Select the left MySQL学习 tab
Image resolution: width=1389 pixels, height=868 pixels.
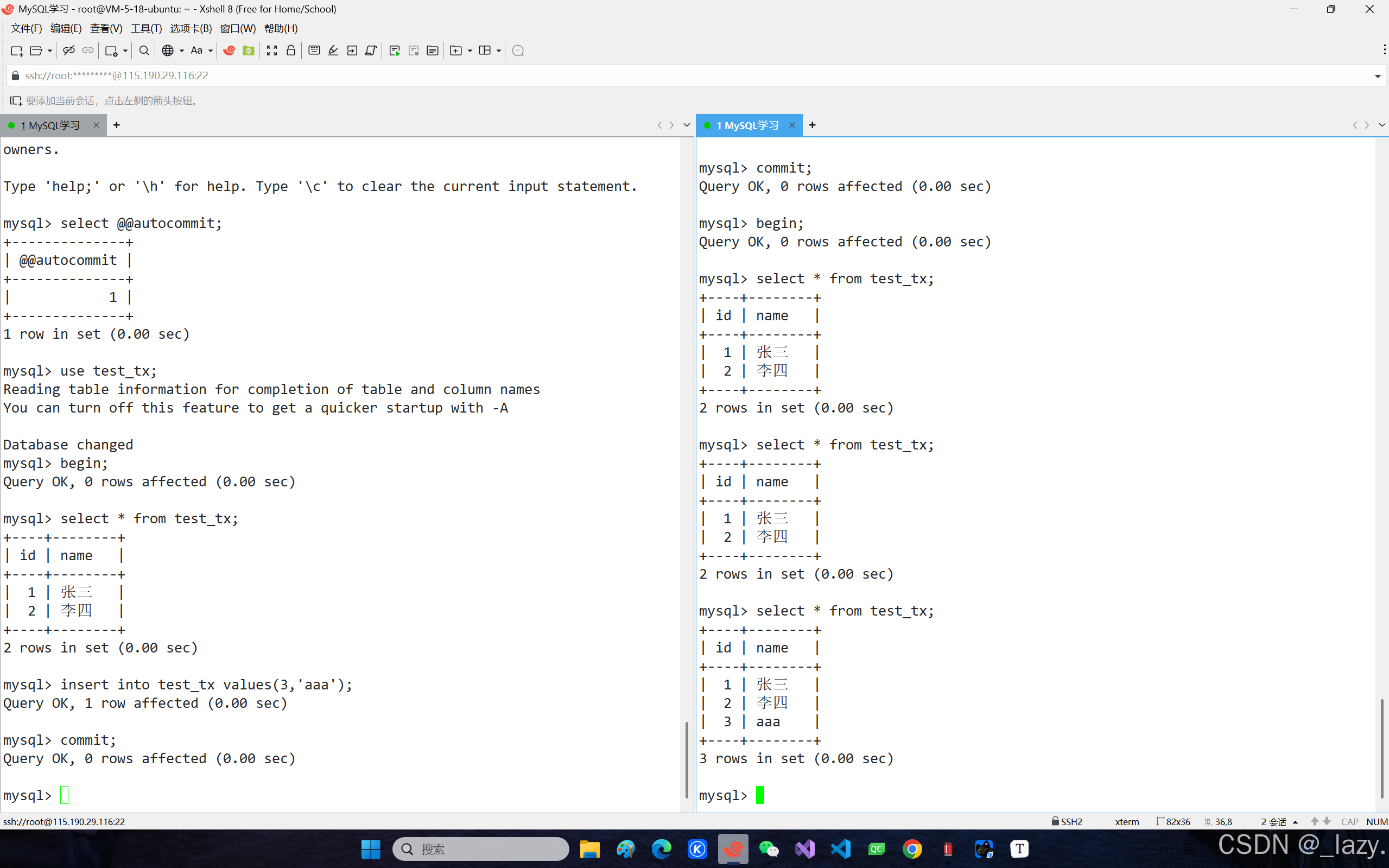pos(50,125)
